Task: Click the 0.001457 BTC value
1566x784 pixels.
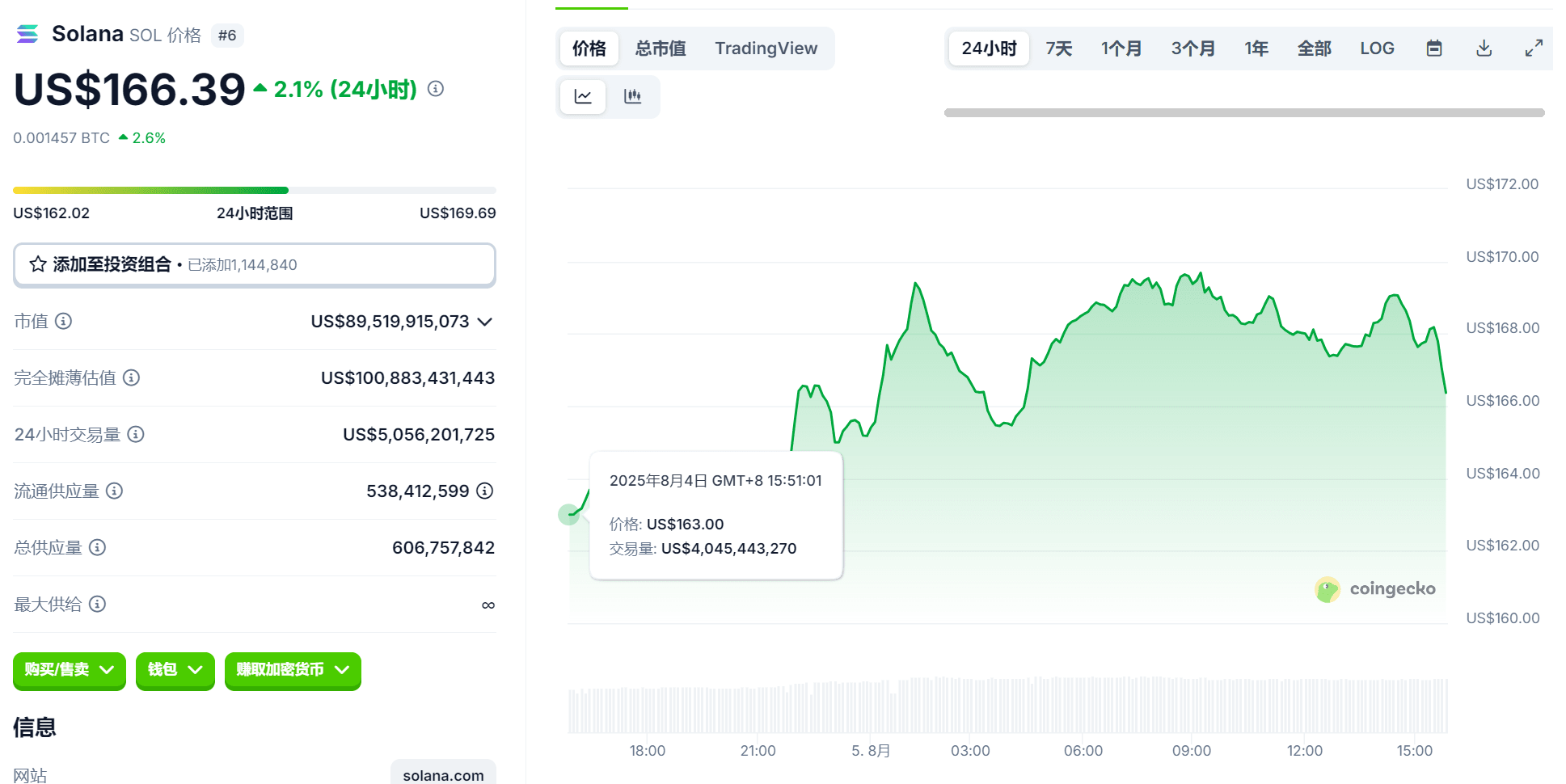Action: coord(61,138)
